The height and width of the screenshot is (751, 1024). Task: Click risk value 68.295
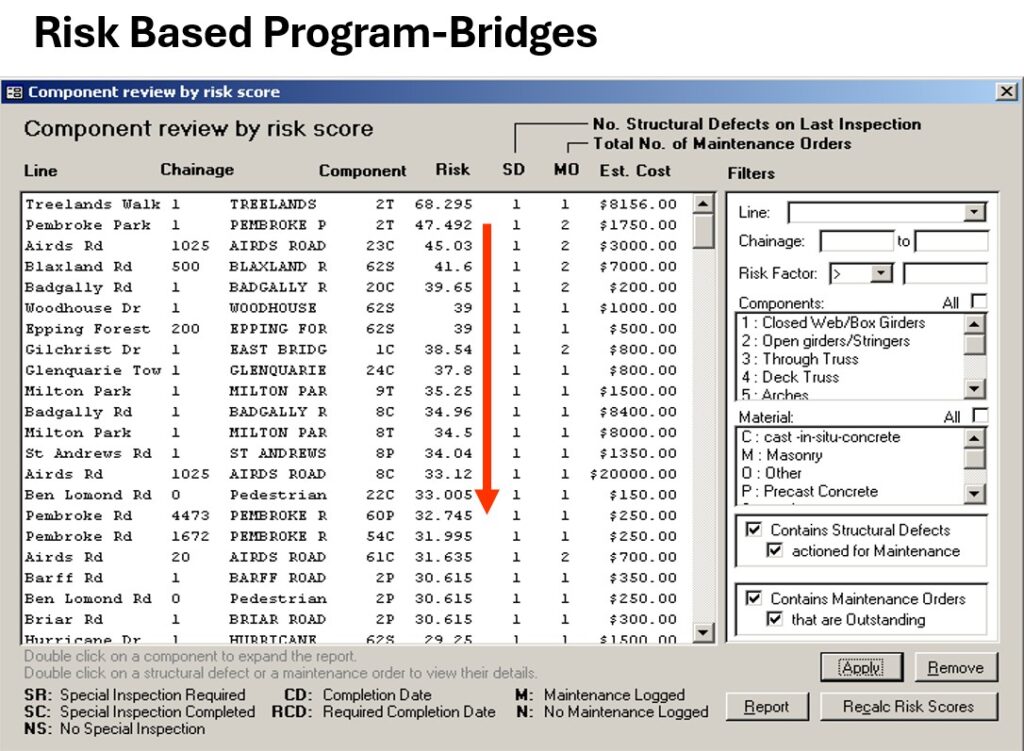tap(443, 204)
